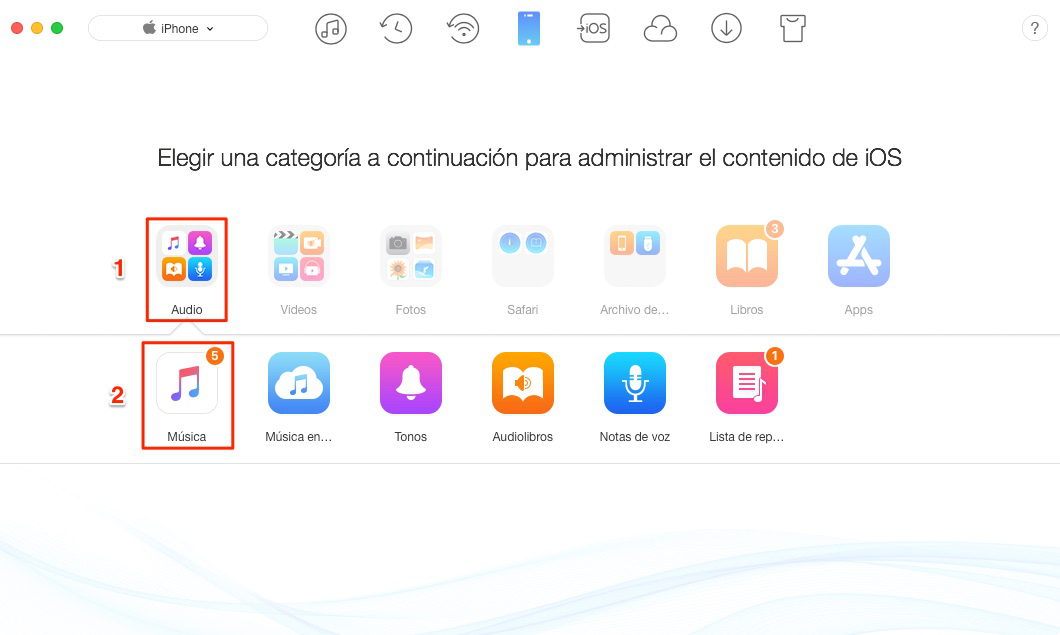
Task: Select the Archivo de... category
Action: [635, 256]
